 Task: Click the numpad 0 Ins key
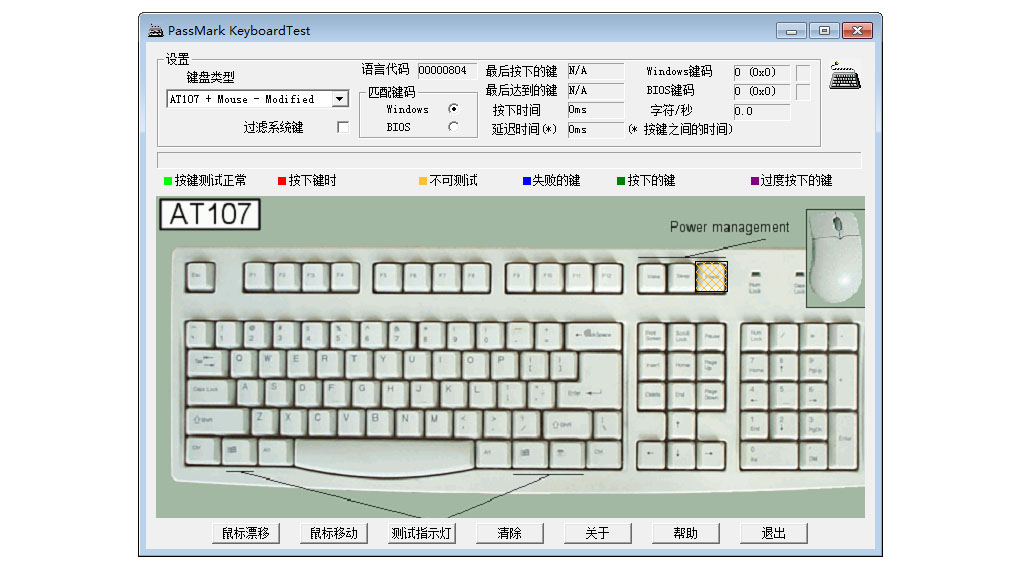click(770, 455)
